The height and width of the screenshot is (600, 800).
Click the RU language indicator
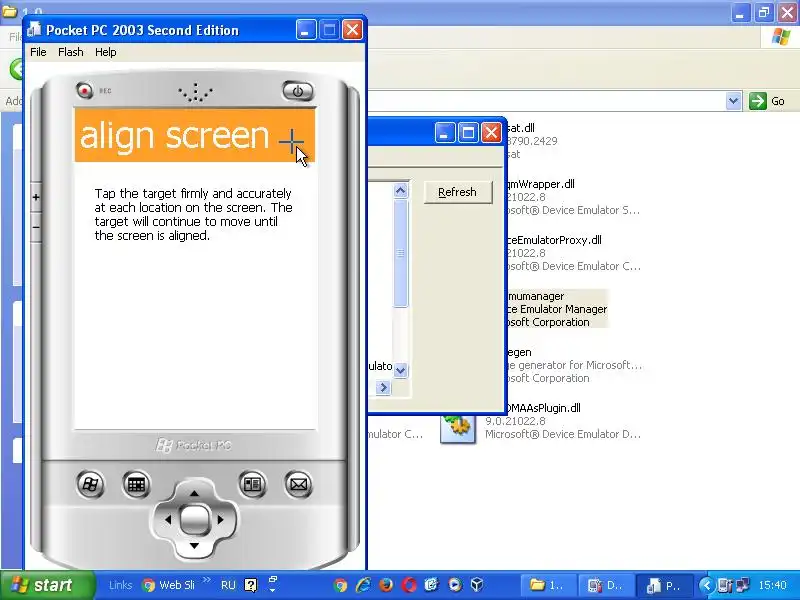228,585
